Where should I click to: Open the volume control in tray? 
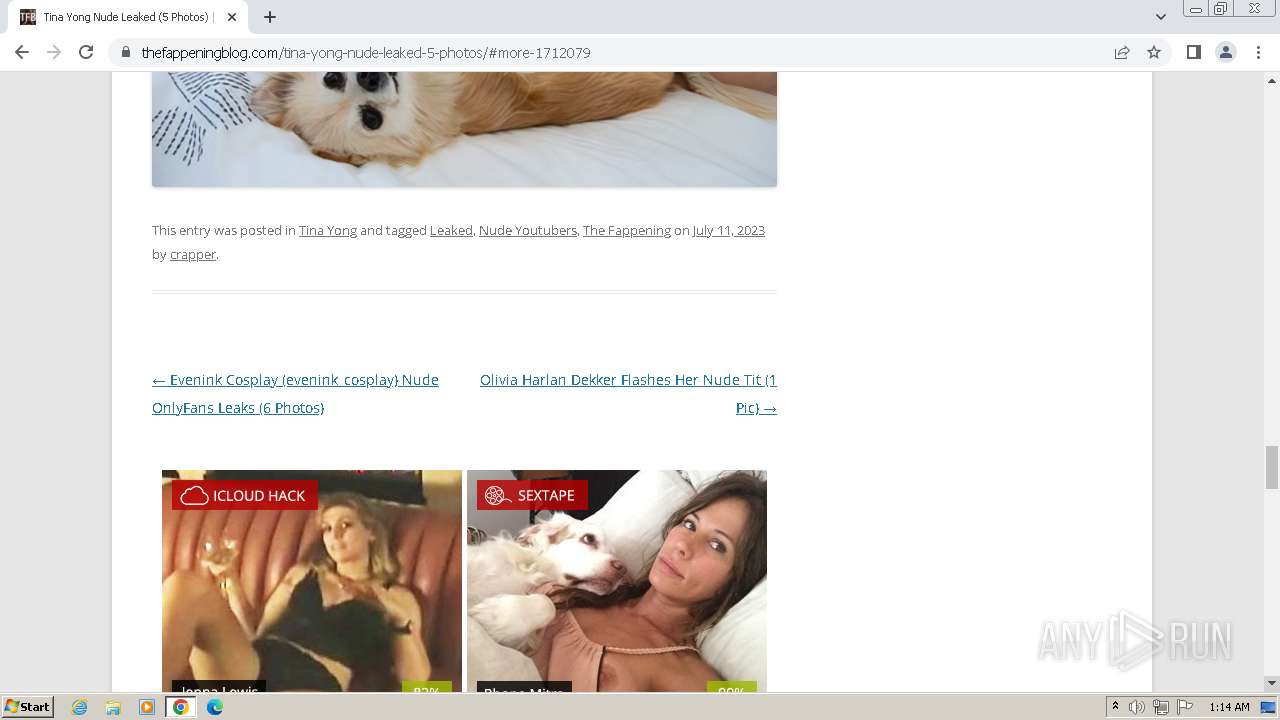coord(1137,707)
